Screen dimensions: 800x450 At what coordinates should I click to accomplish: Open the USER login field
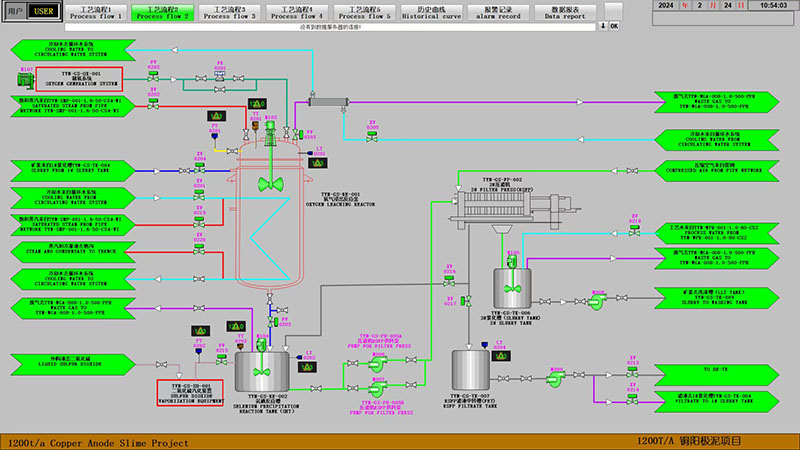tap(43, 11)
